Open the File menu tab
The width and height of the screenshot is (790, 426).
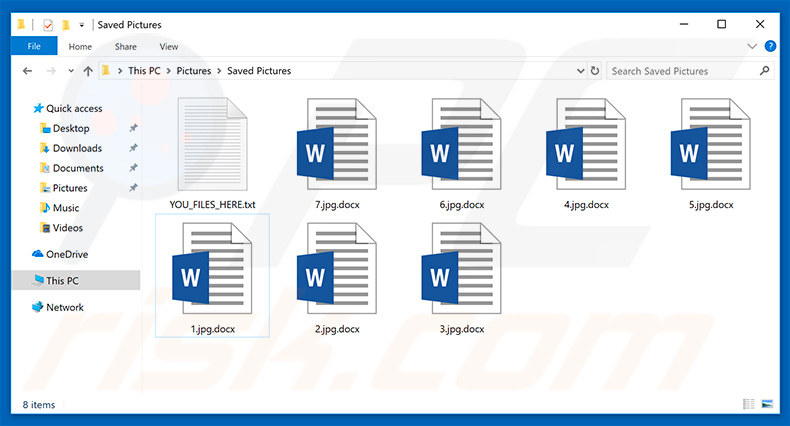point(34,46)
